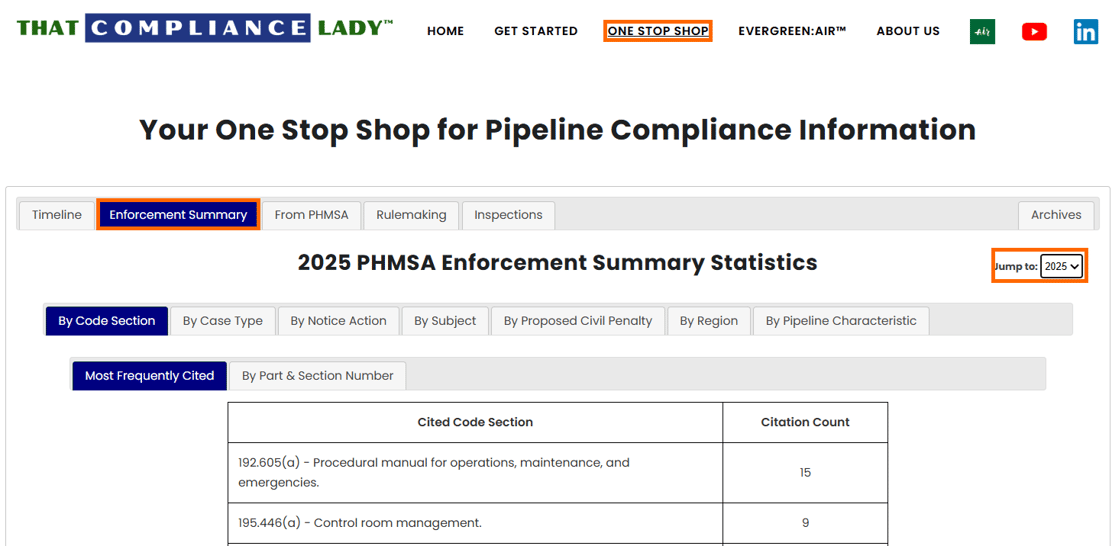Open the YouTube channel icon
1112x546 pixels.
click(1034, 32)
